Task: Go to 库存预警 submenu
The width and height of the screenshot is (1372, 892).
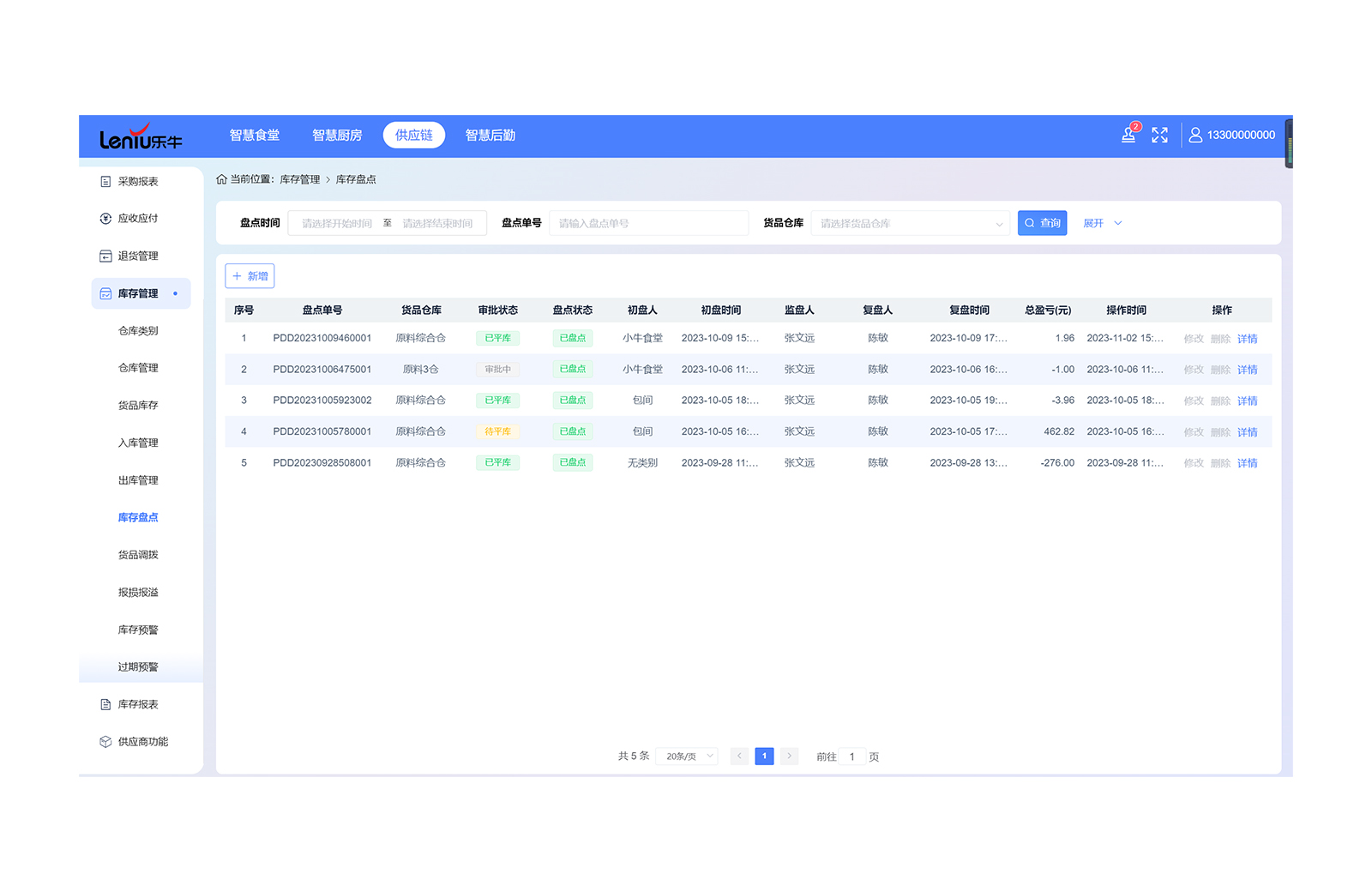Action: [138, 630]
